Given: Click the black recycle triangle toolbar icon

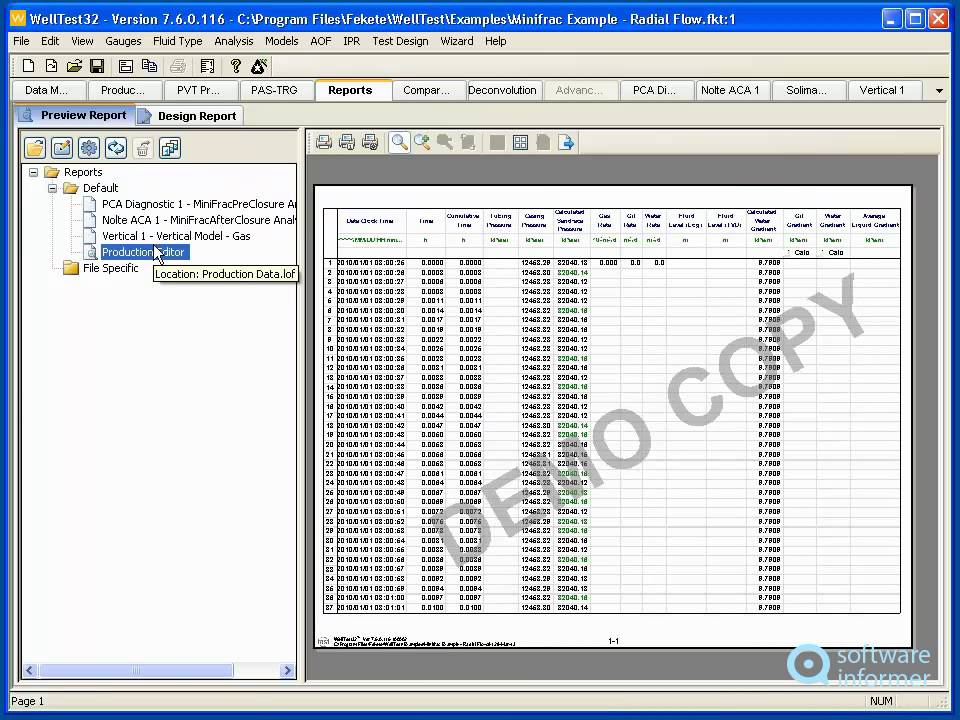Looking at the screenshot, I should [x=259, y=66].
